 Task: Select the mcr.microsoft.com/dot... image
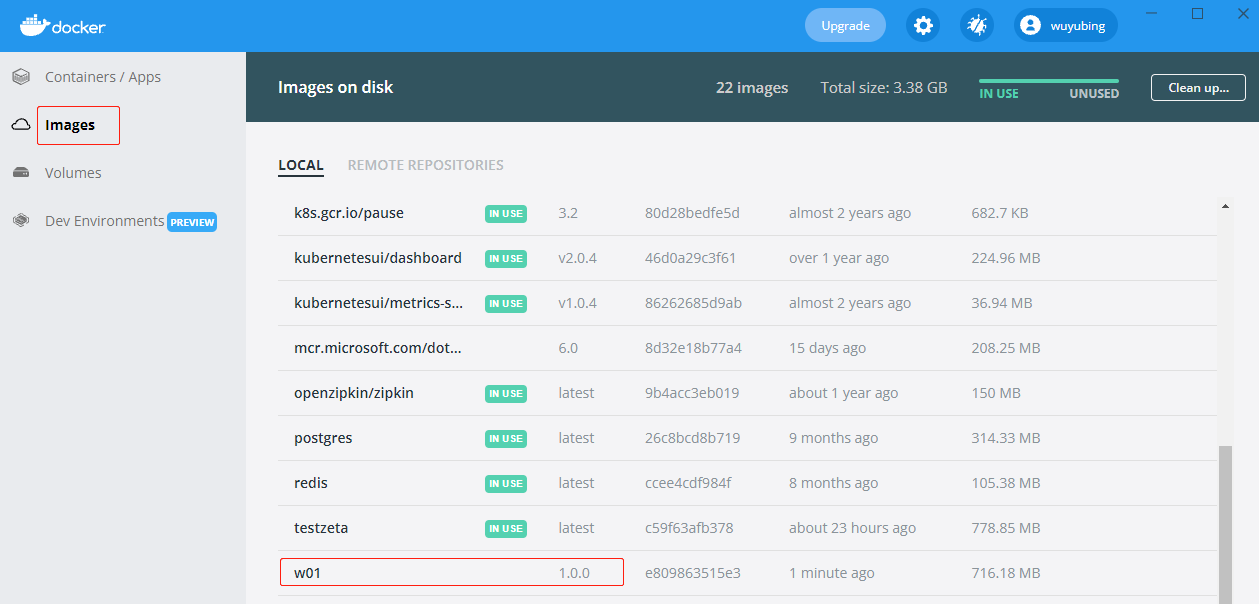(748, 348)
